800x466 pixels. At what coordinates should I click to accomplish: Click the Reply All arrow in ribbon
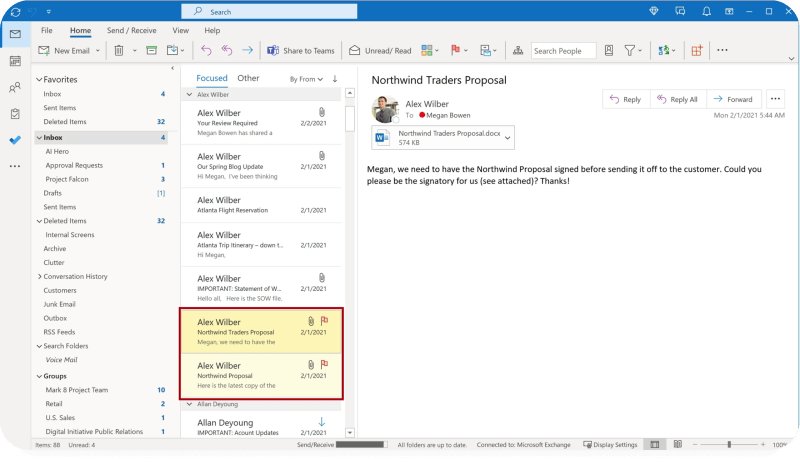(227, 50)
